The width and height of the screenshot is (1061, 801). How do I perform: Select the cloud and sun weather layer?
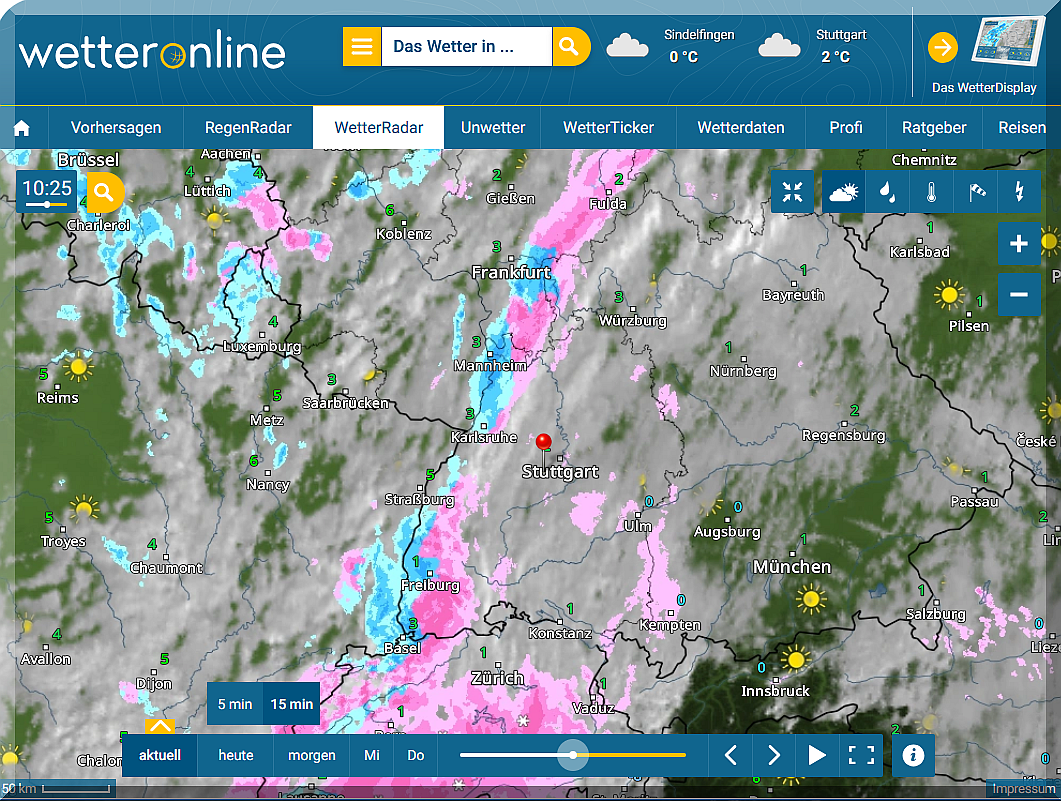click(845, 191)
